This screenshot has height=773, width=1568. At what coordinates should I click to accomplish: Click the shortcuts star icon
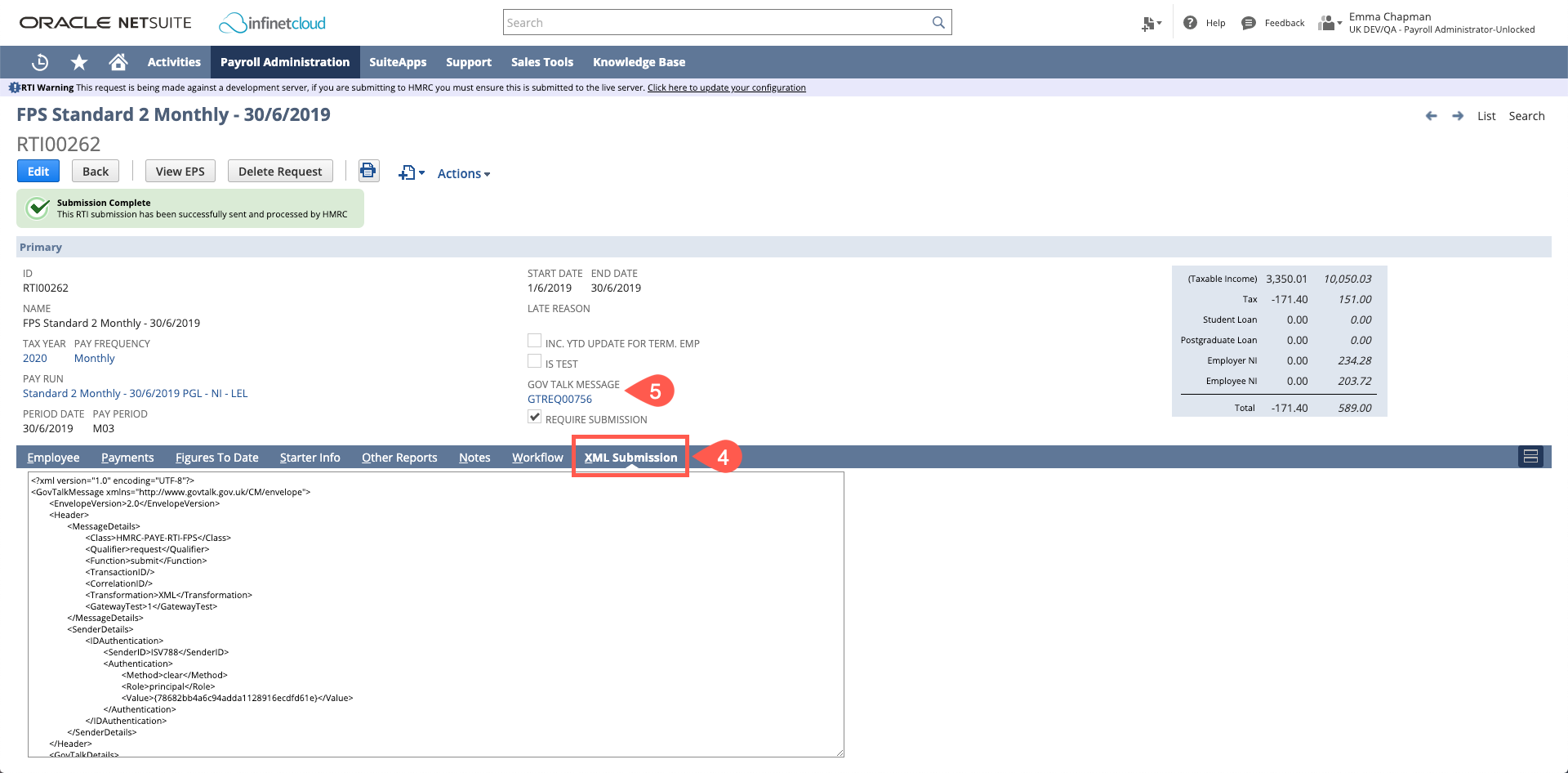click(x=78, y=61)
